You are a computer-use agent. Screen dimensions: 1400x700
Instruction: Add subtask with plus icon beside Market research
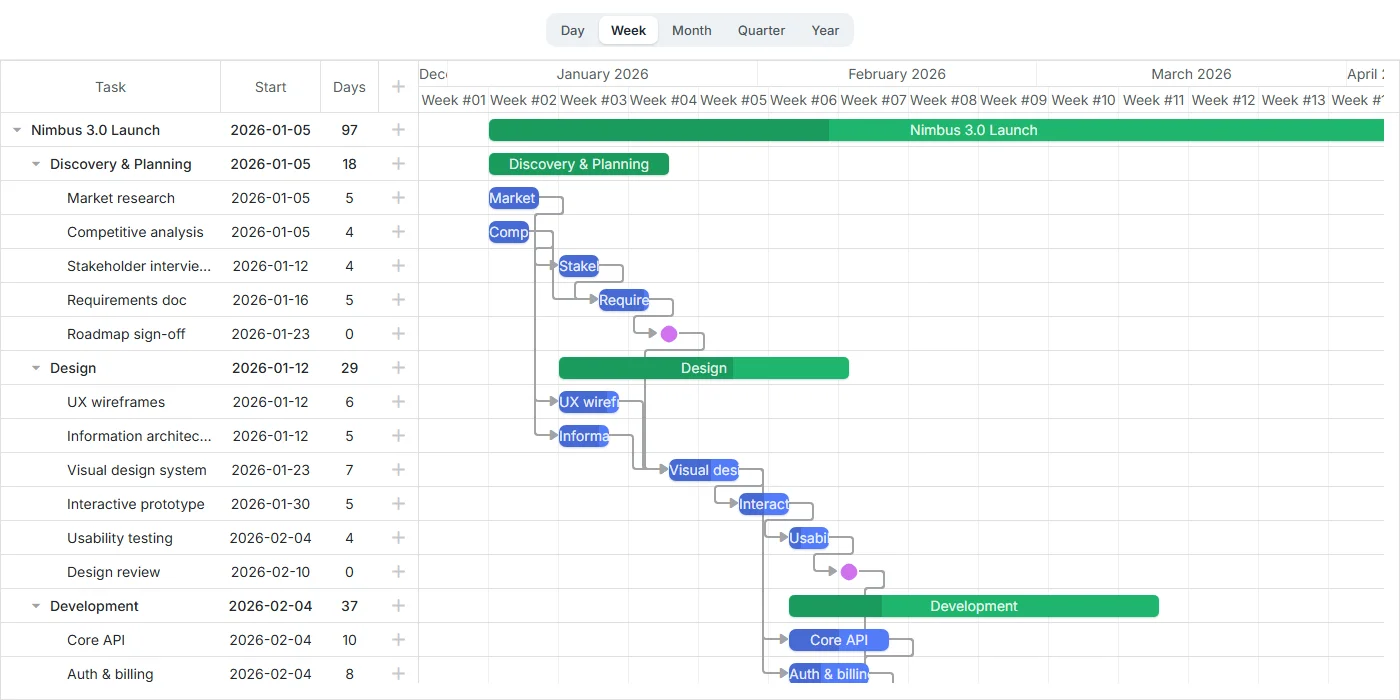tap(398, 198)
